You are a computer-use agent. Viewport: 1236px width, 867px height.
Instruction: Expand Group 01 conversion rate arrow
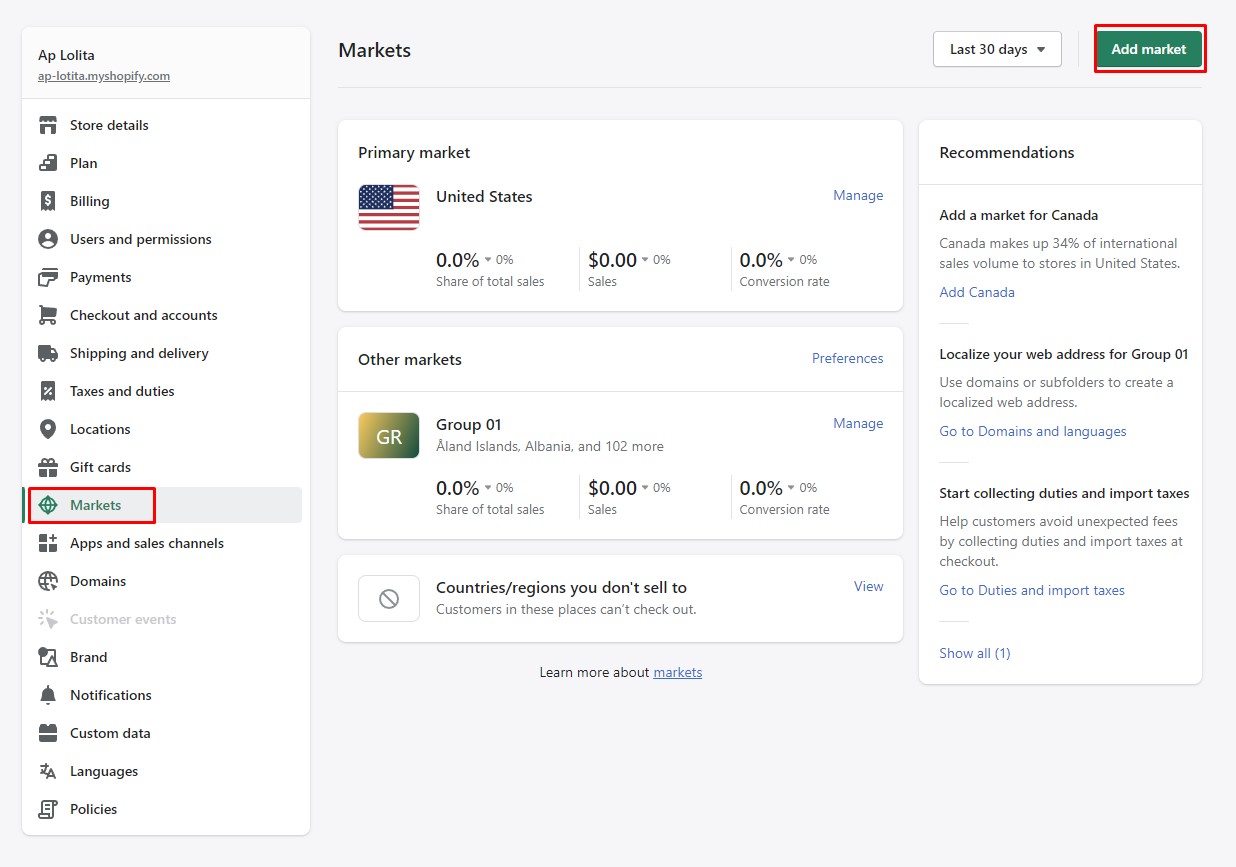click(x=793, y=488)
